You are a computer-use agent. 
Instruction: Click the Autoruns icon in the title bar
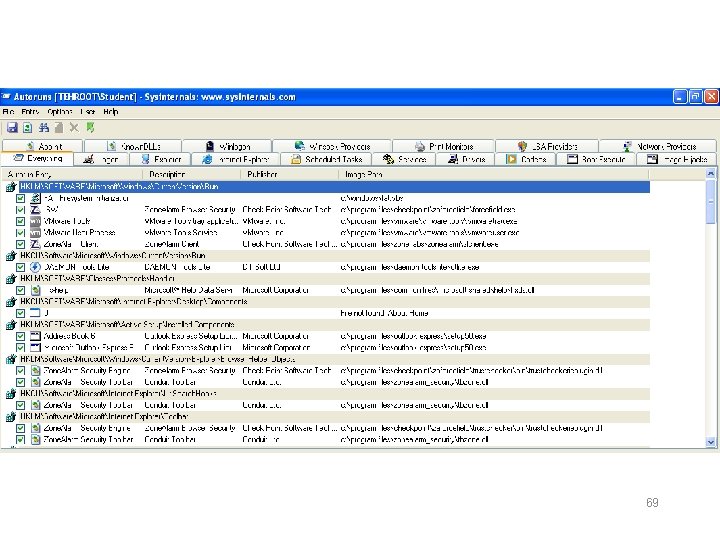6,96
